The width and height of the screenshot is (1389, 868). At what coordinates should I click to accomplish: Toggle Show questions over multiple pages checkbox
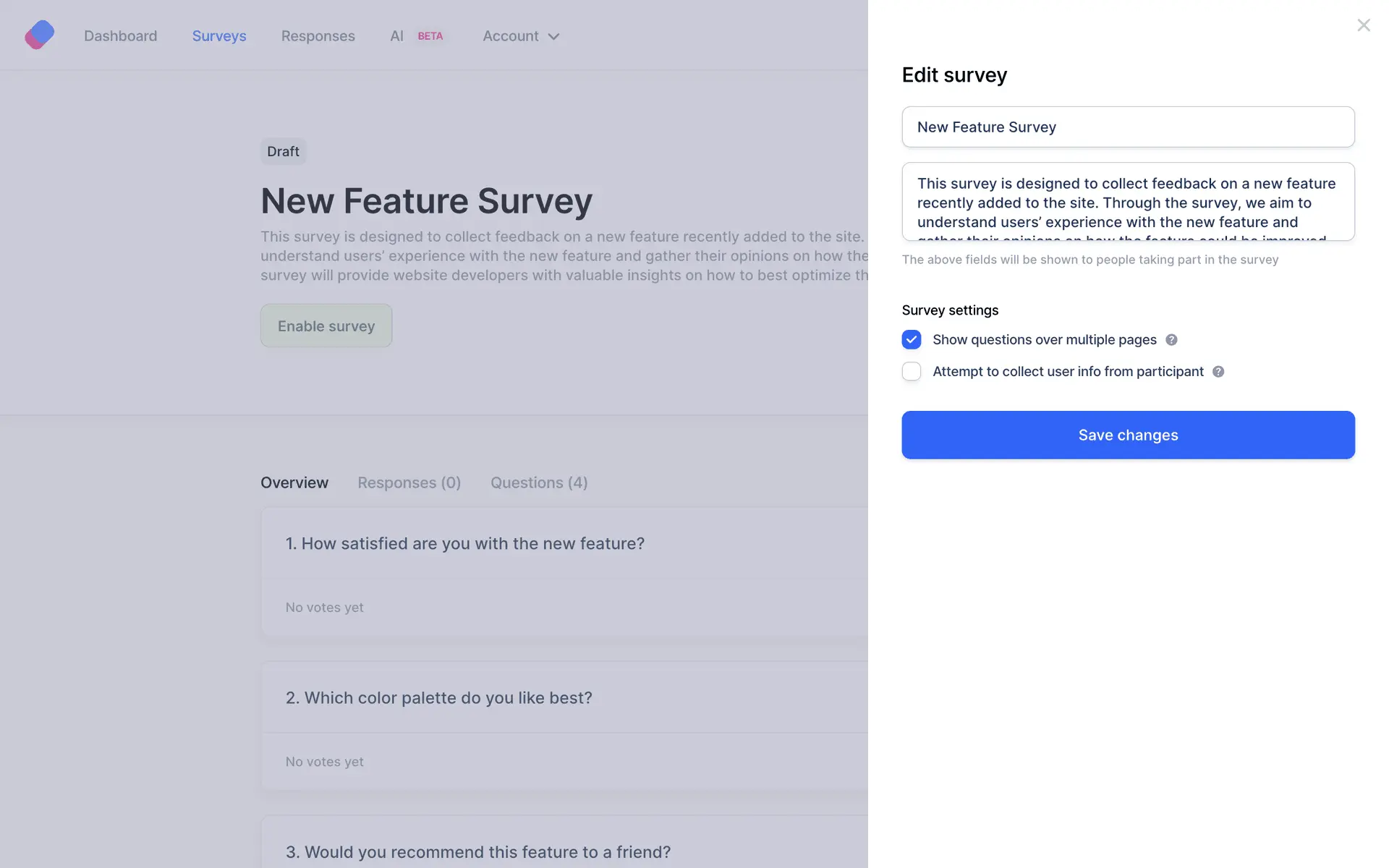[912, 340]
